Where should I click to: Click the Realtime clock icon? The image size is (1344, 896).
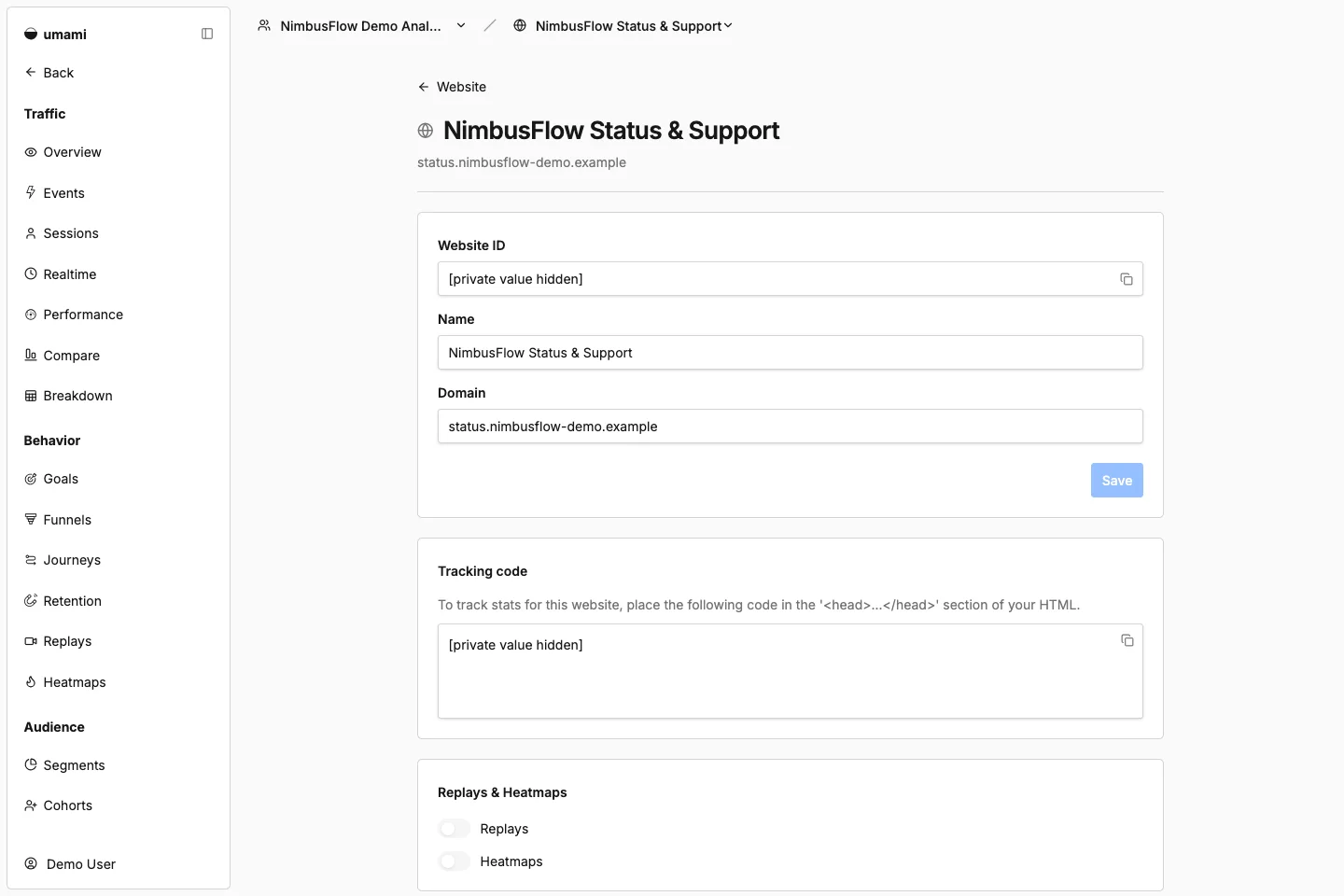click(31, 273)
